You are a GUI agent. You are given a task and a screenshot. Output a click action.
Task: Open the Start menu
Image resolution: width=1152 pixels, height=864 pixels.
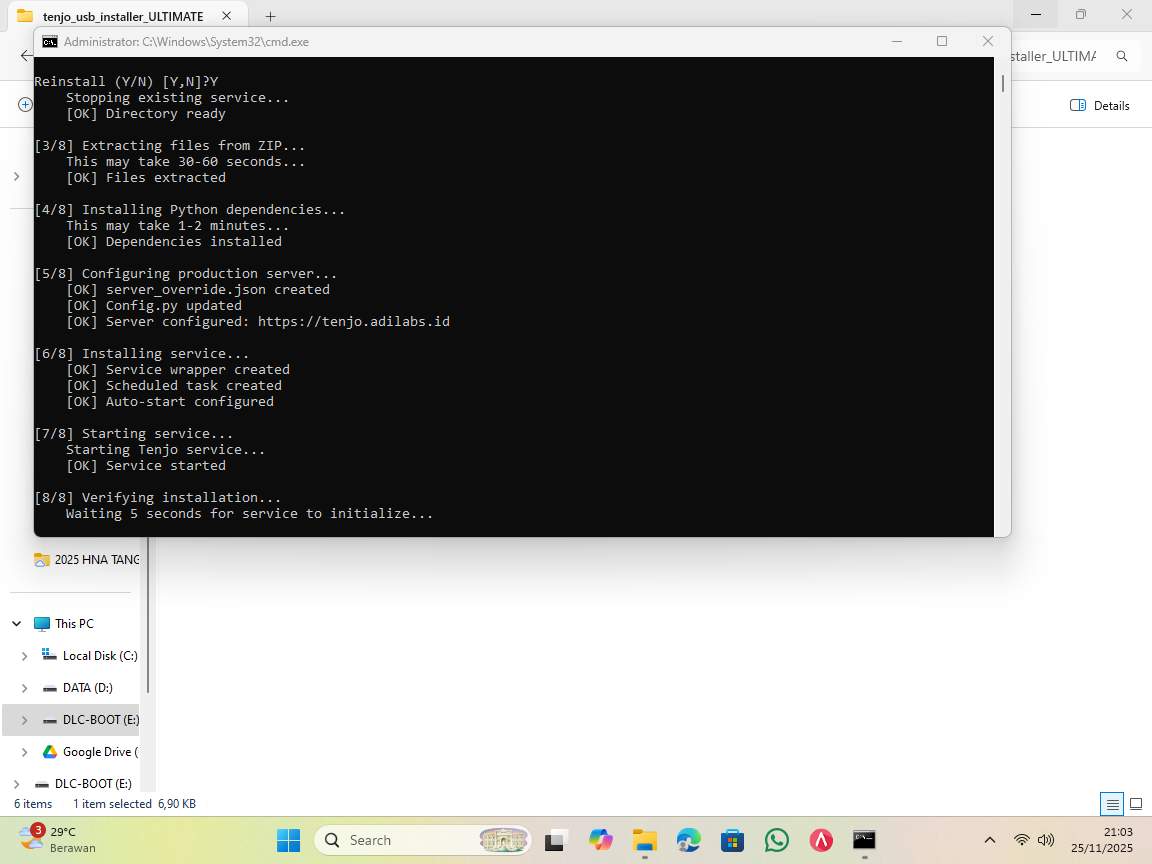point(288,840)
